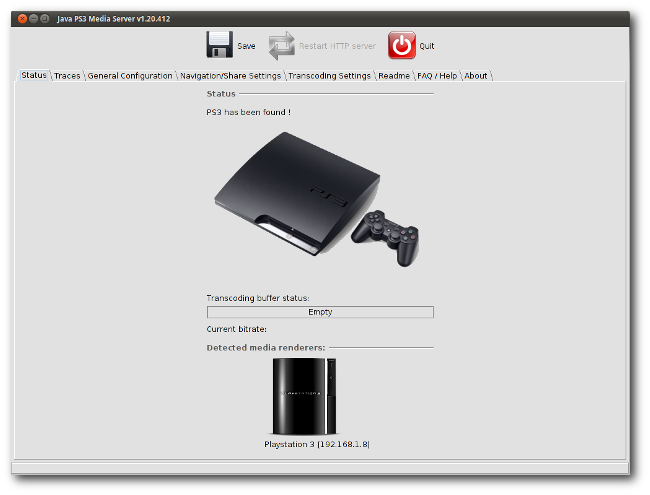Click the 'Current bitrate:' label
This screenshot has width=650, height=495.
[236, 329]
